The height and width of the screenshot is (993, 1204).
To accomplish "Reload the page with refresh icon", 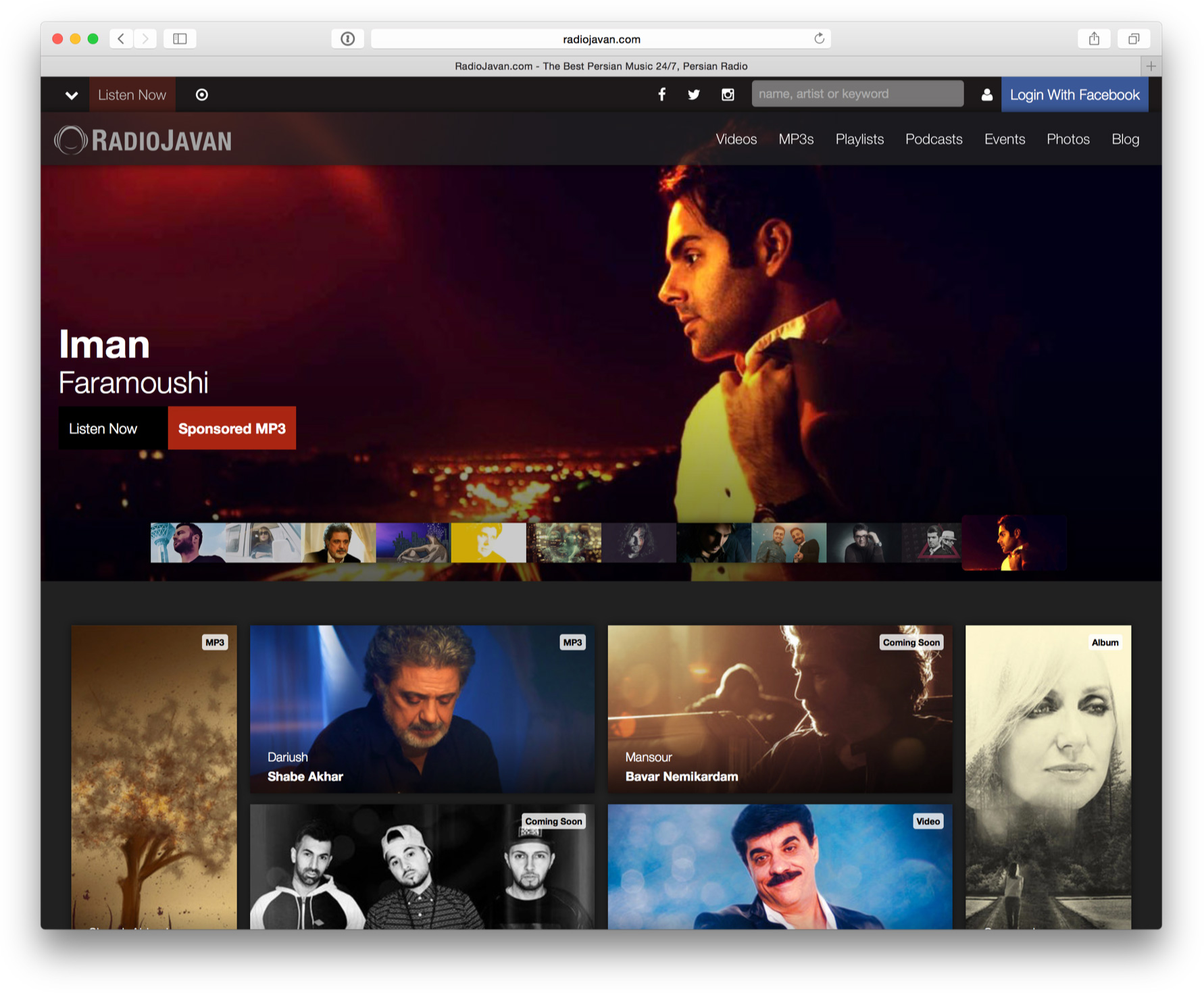I will (x=819, y=39).
